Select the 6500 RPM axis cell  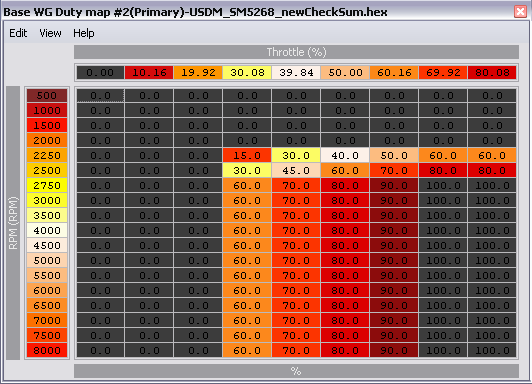(47, 305)
